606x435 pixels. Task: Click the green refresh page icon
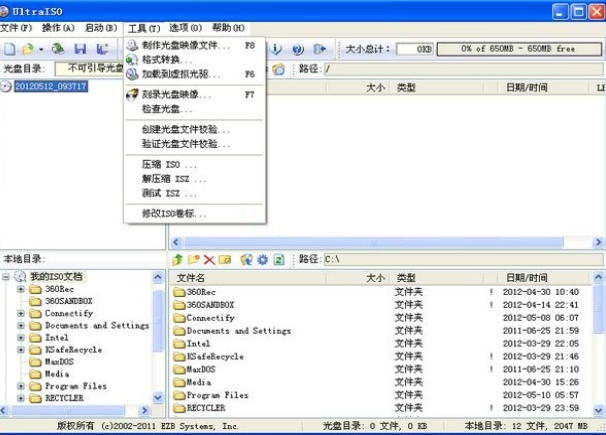(x=279, y=260)
